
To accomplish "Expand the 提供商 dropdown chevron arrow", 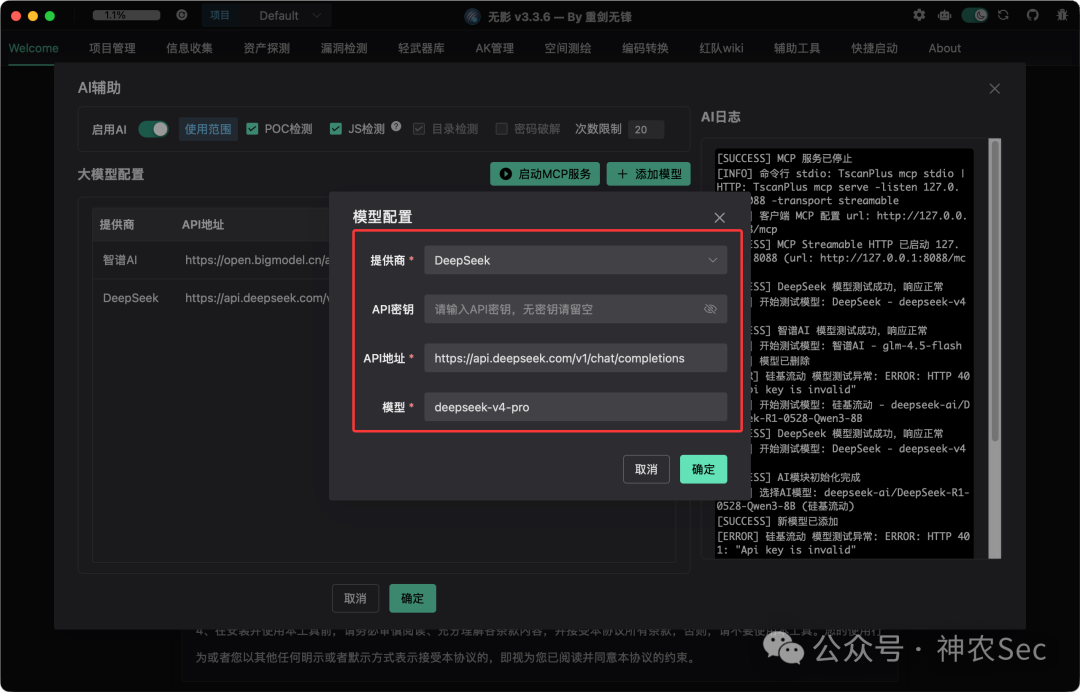I will pyautogui.click(x=712, y=260).
